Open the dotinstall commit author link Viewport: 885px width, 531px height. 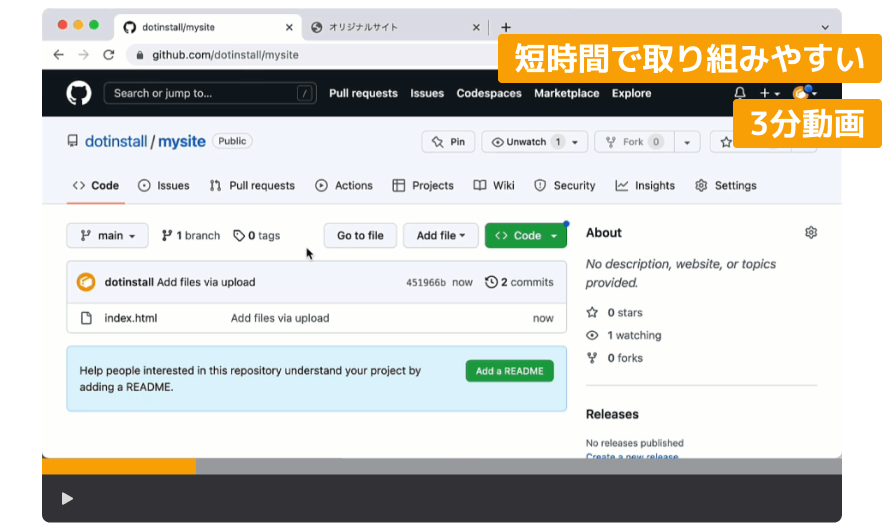129,282
